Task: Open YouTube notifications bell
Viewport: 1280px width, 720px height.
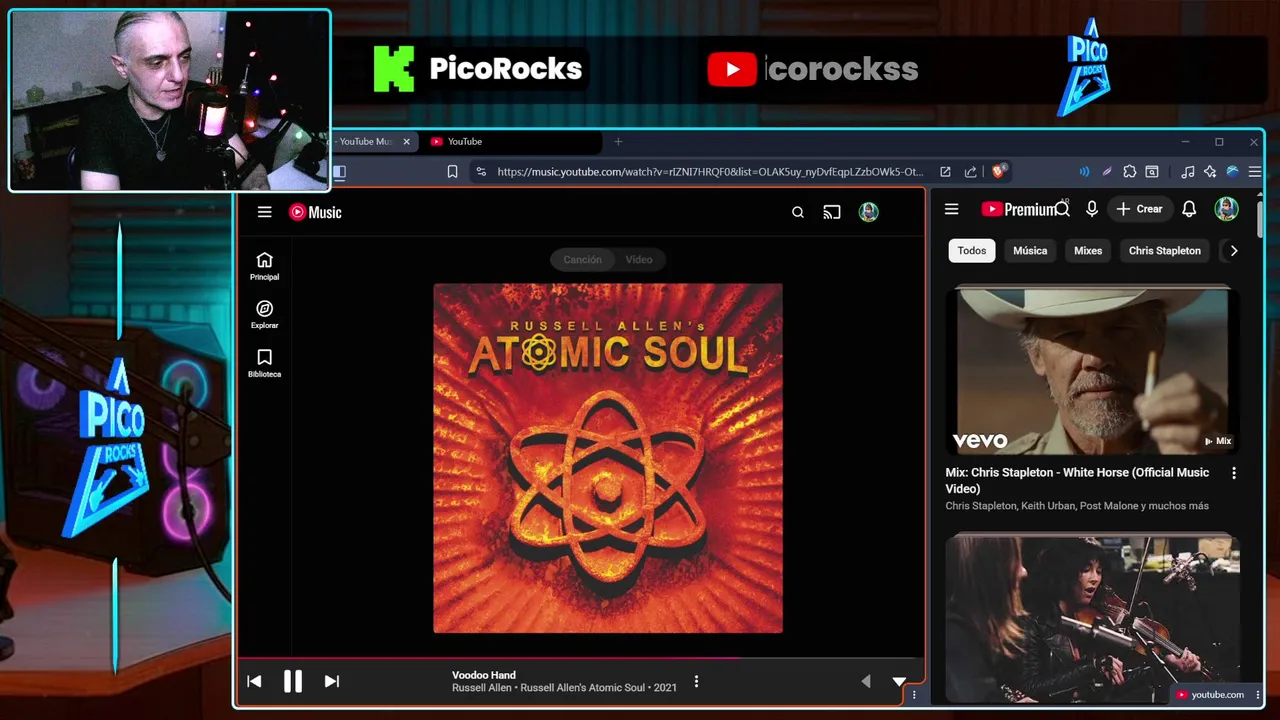Action: 1189,209
